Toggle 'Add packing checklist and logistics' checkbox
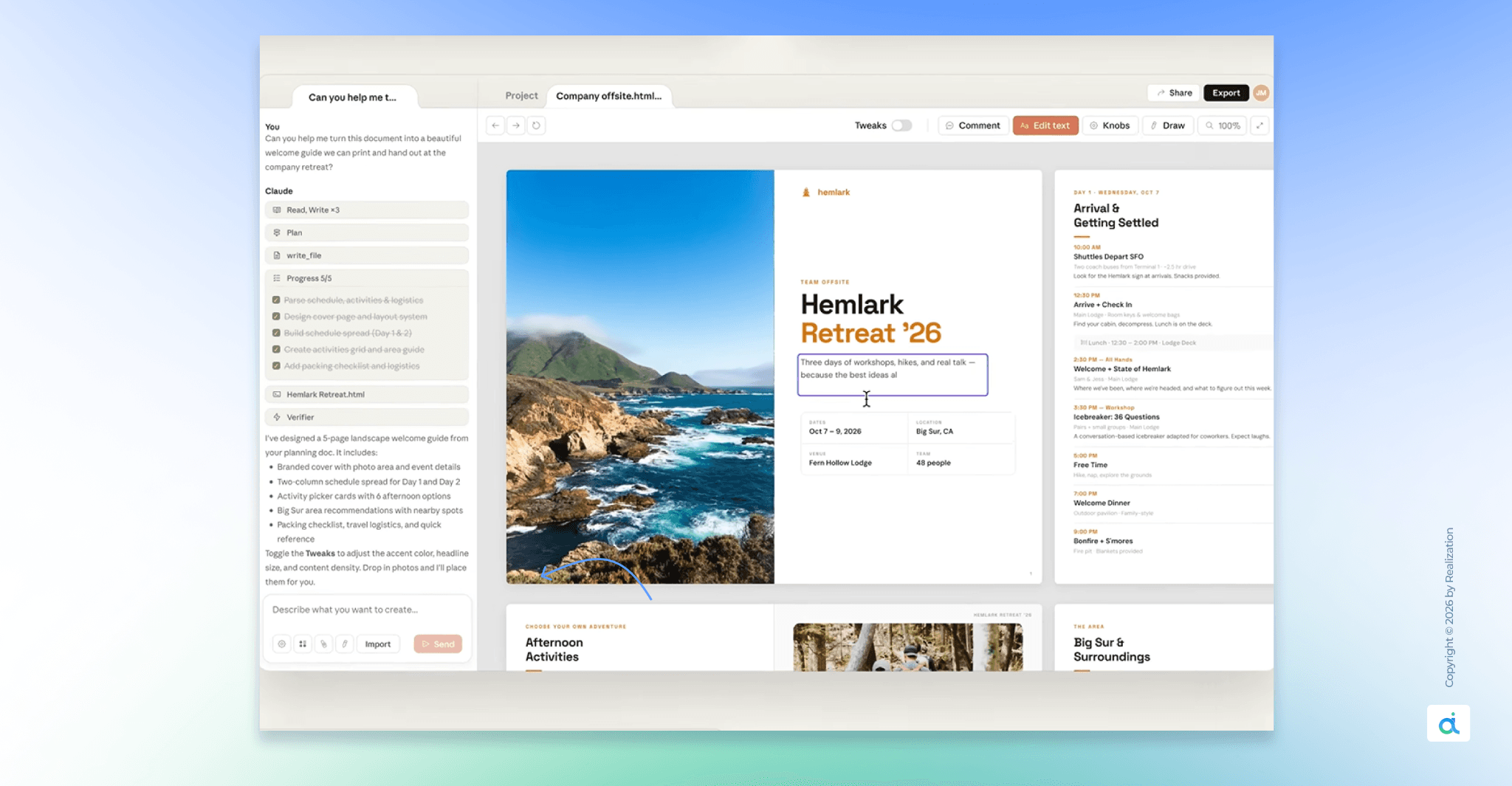The height and width of the screenshot is (786, 1512). 276,366
